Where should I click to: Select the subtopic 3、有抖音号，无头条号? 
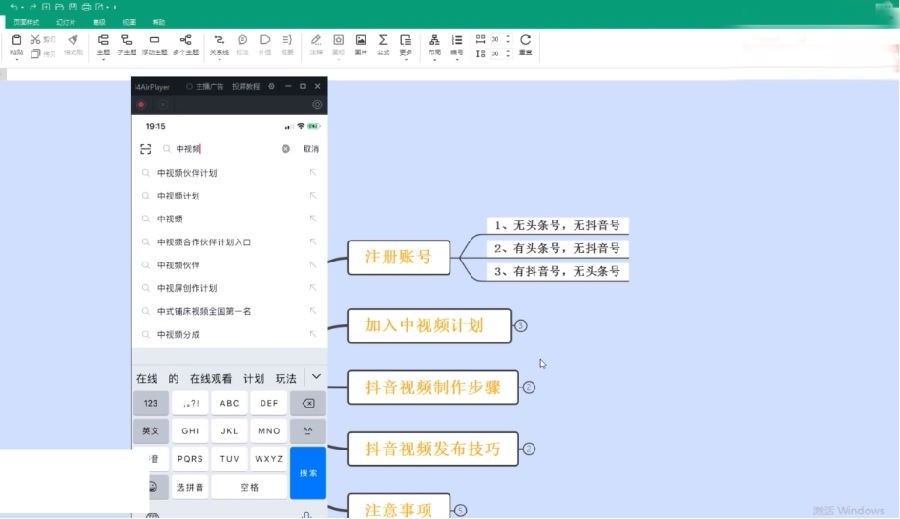(557, 272)
